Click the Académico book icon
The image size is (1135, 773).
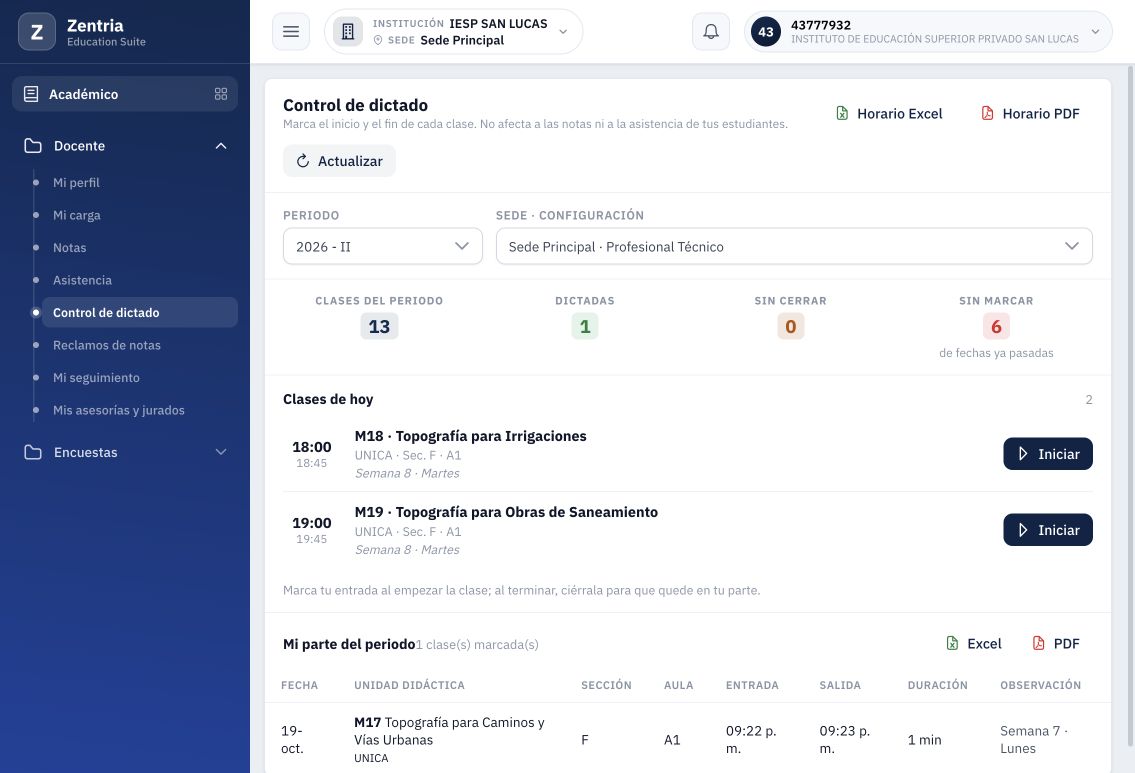(x=31, y=94)
